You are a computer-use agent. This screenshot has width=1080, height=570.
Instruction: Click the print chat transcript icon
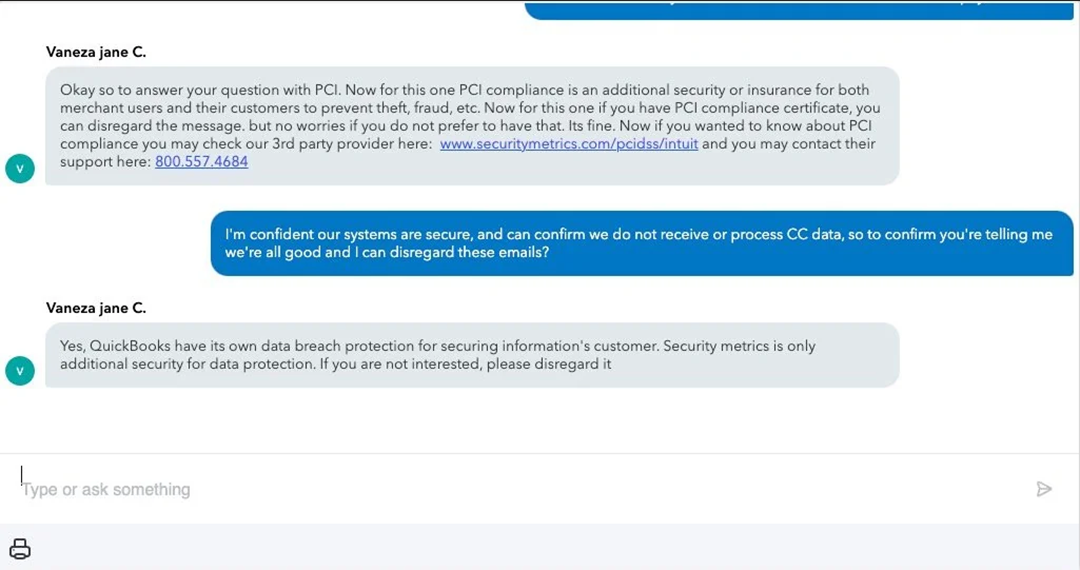tap(20, 548)
